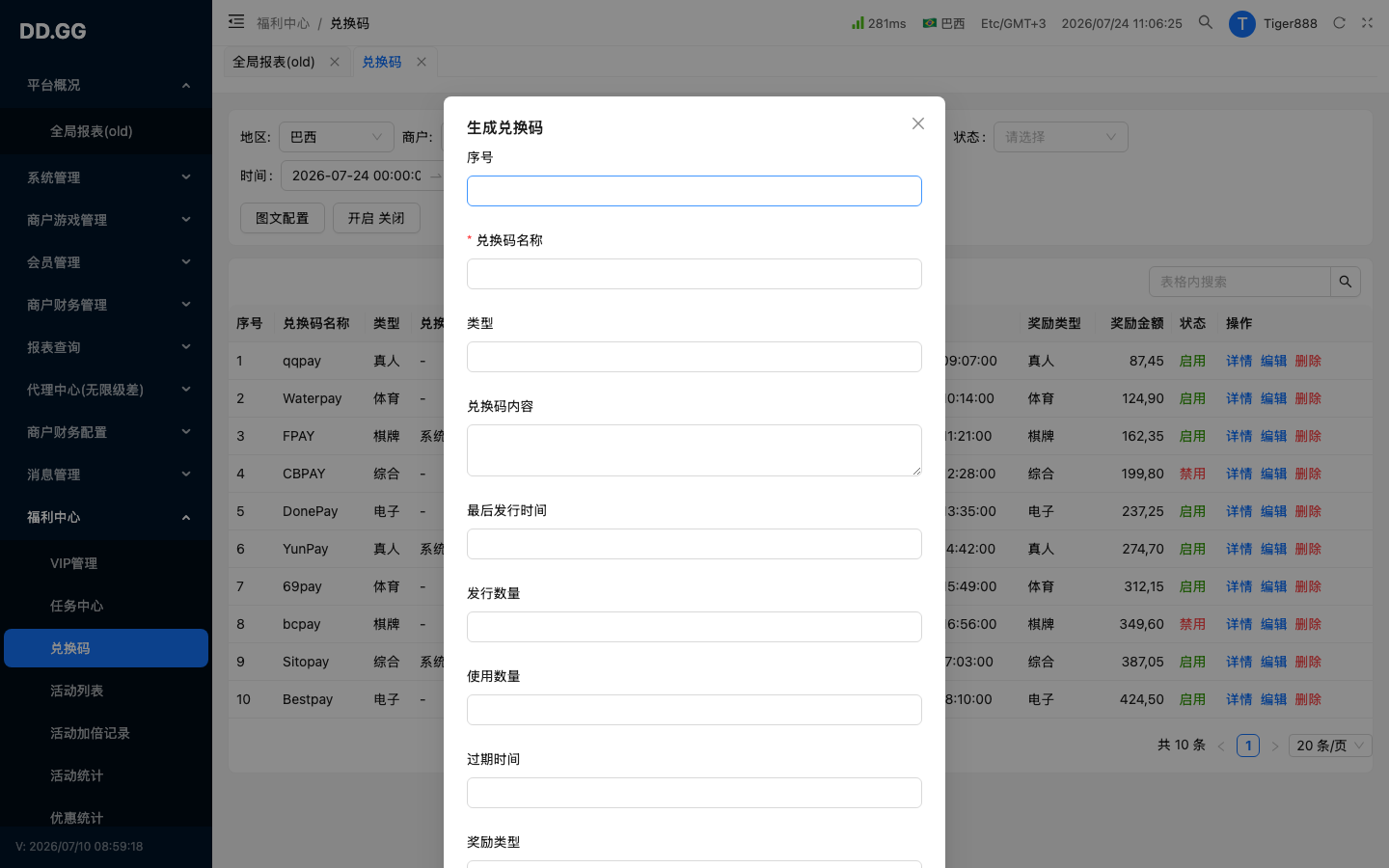Click the Brazil flag region icon
Viewport: 1389px width, 868px height.
[x=930, y=22]
